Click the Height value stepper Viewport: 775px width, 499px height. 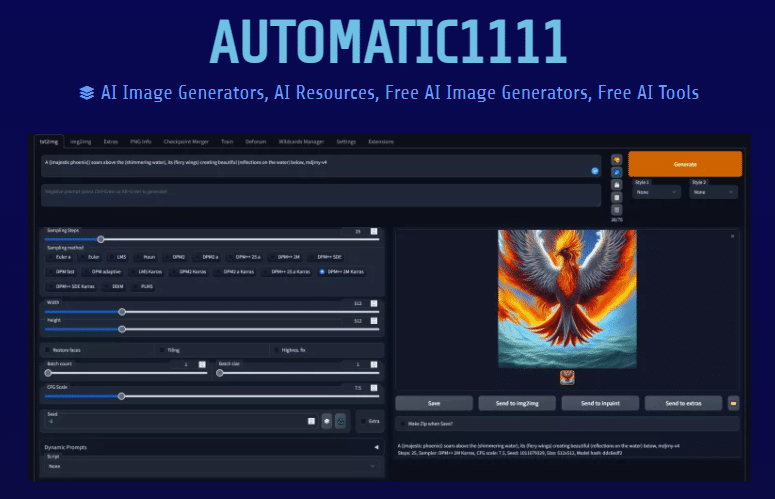click(374, 321)
